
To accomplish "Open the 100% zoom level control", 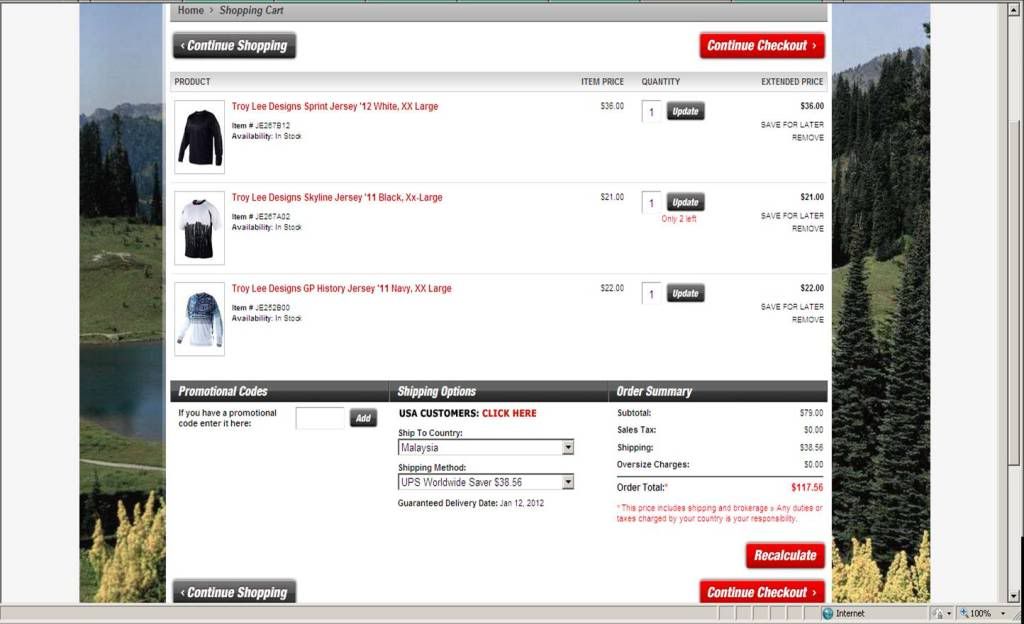I will (974, 614).
